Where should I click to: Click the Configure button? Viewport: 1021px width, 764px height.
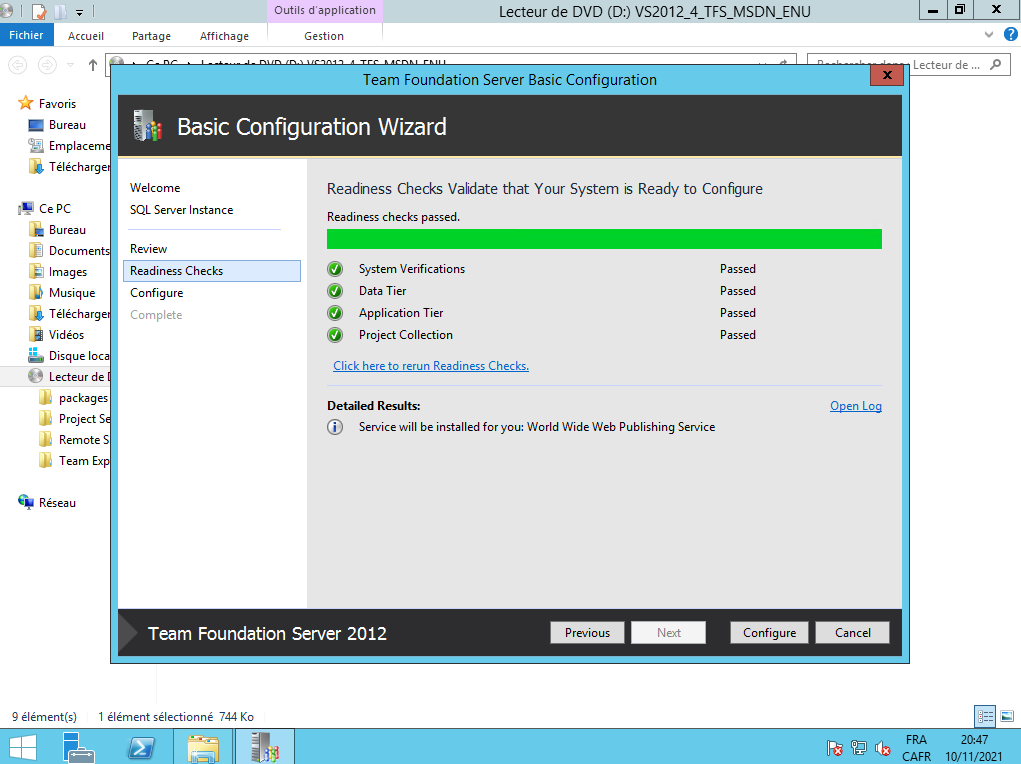[769, 633]
